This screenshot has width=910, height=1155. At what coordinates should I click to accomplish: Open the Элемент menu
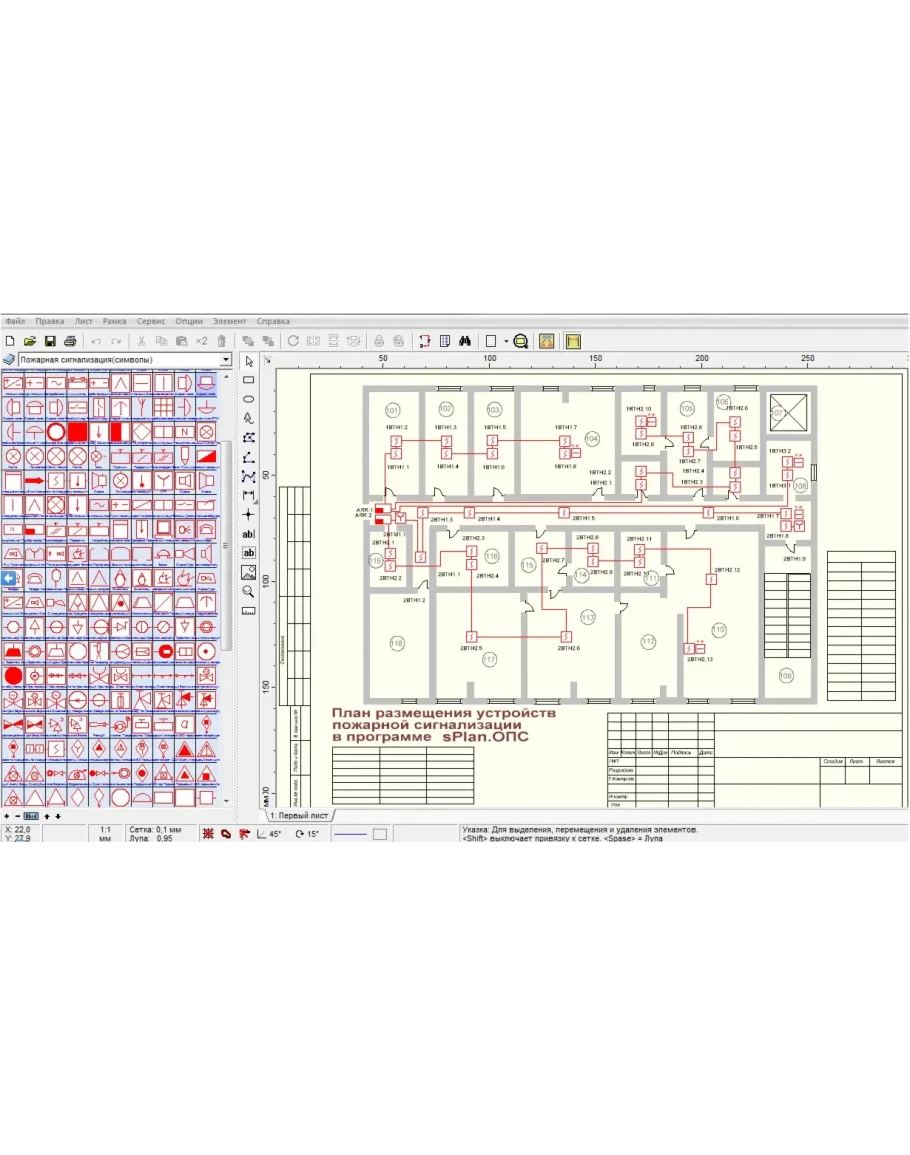[x=230, y=321]
